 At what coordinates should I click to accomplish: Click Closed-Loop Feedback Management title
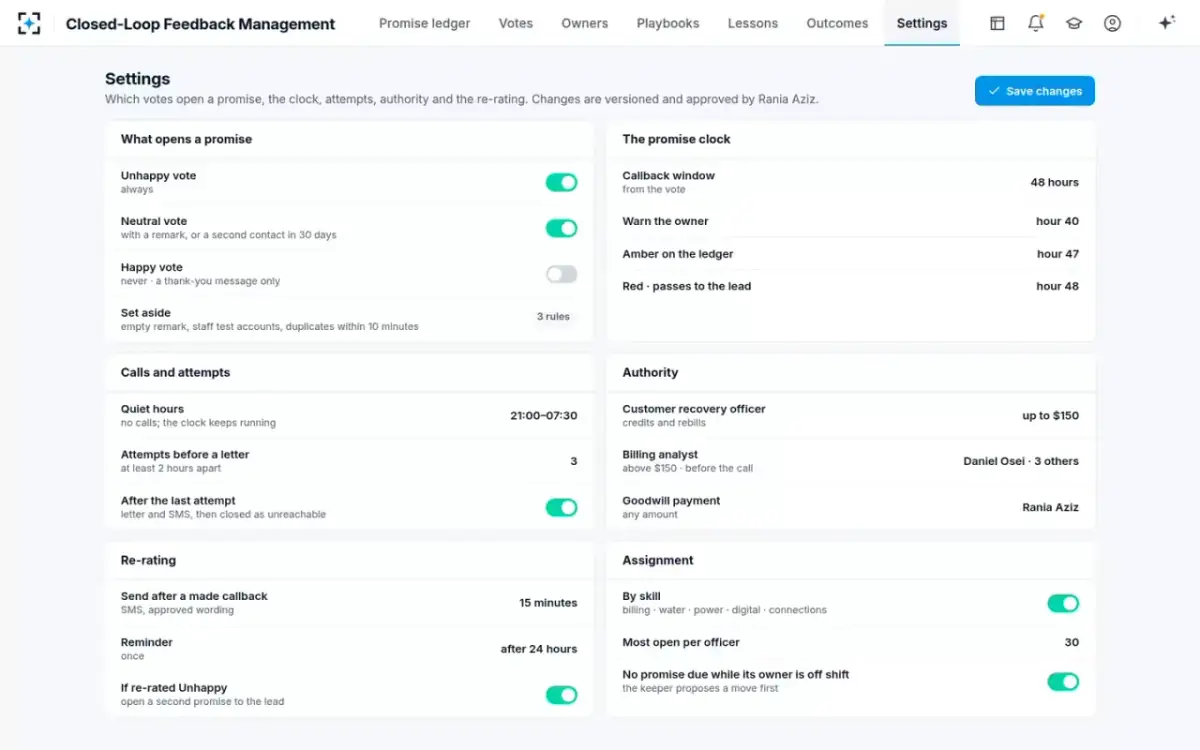click(x=201, y=24)
